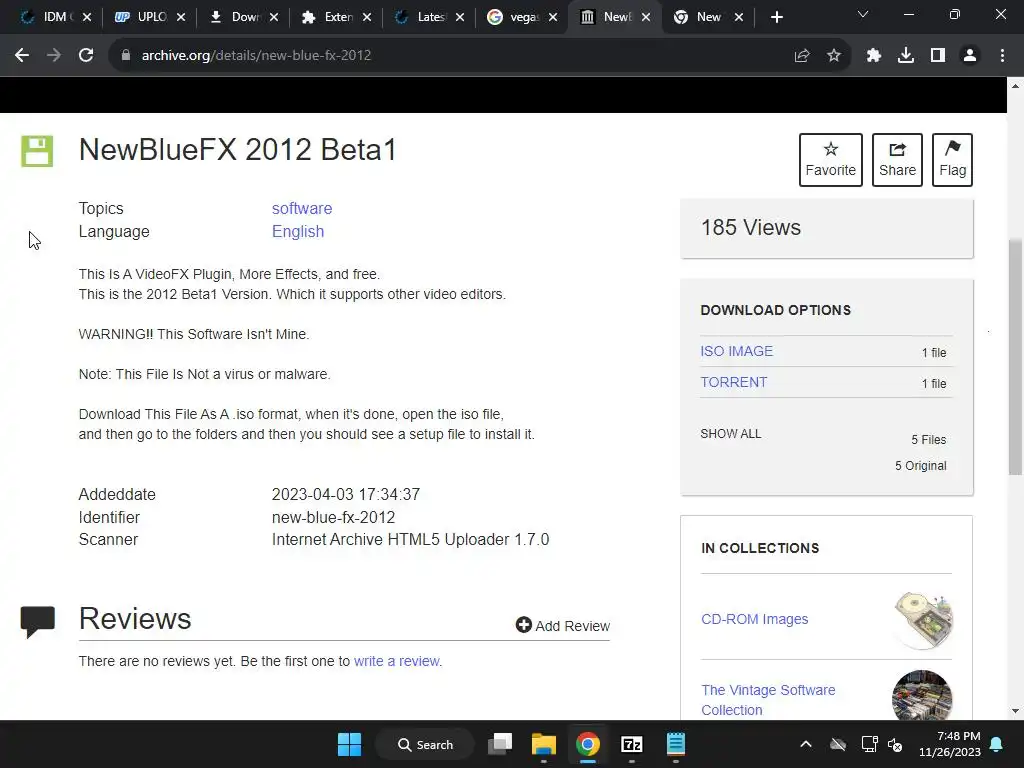Close the vegas Google tab
The image size is (1024, 768).
(553, 18)
